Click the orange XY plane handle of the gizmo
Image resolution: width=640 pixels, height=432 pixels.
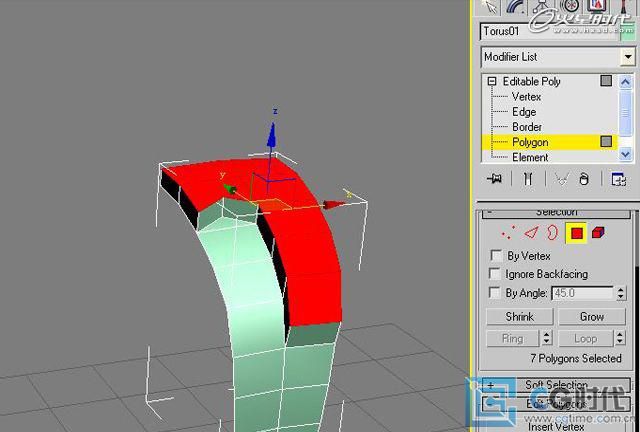coord(274,204)
